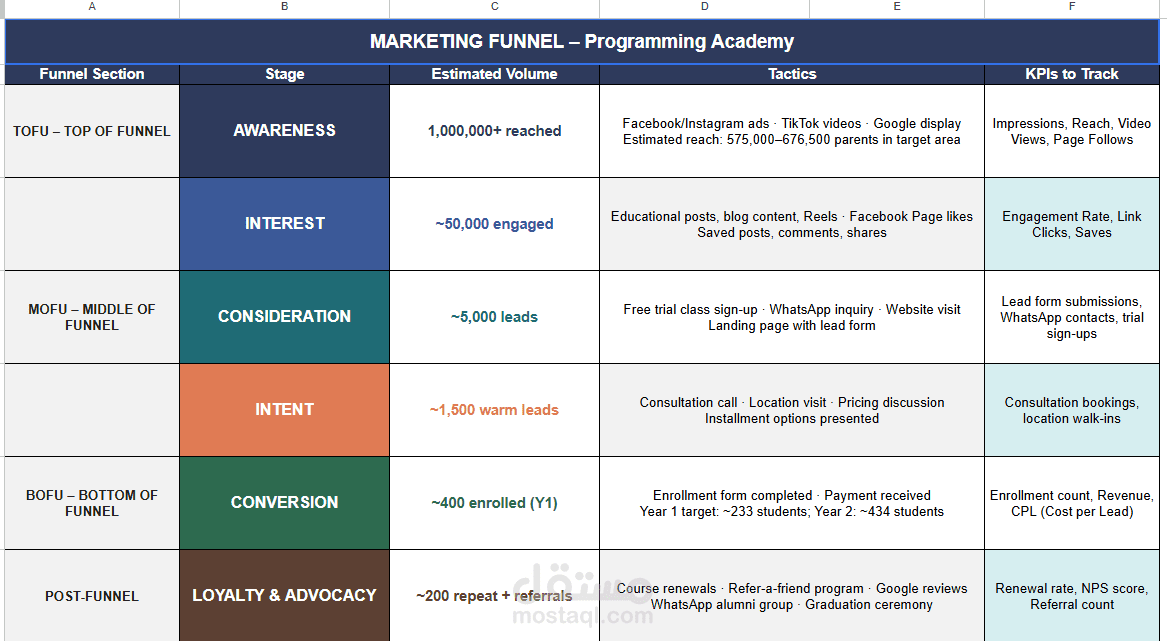Select the 'MOFU – MIDDLE OF FUNNEL' cell
Viewport: 1167px width, 641px height.
92,317
